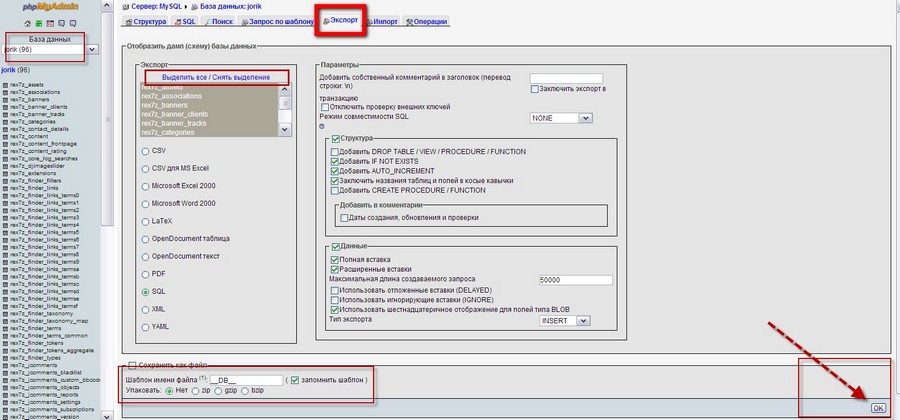
Task: Click the SQL compatibility mode help icon
Action: pos(322,127)
